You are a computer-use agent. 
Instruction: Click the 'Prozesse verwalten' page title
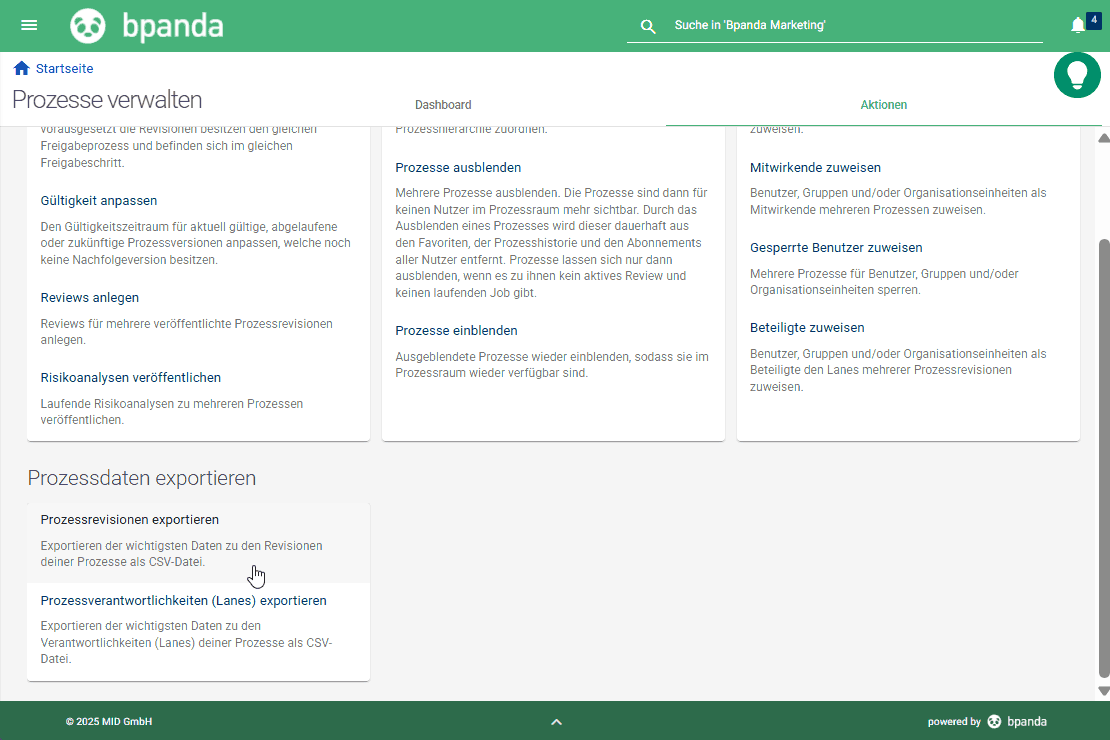tap(107, 100)
